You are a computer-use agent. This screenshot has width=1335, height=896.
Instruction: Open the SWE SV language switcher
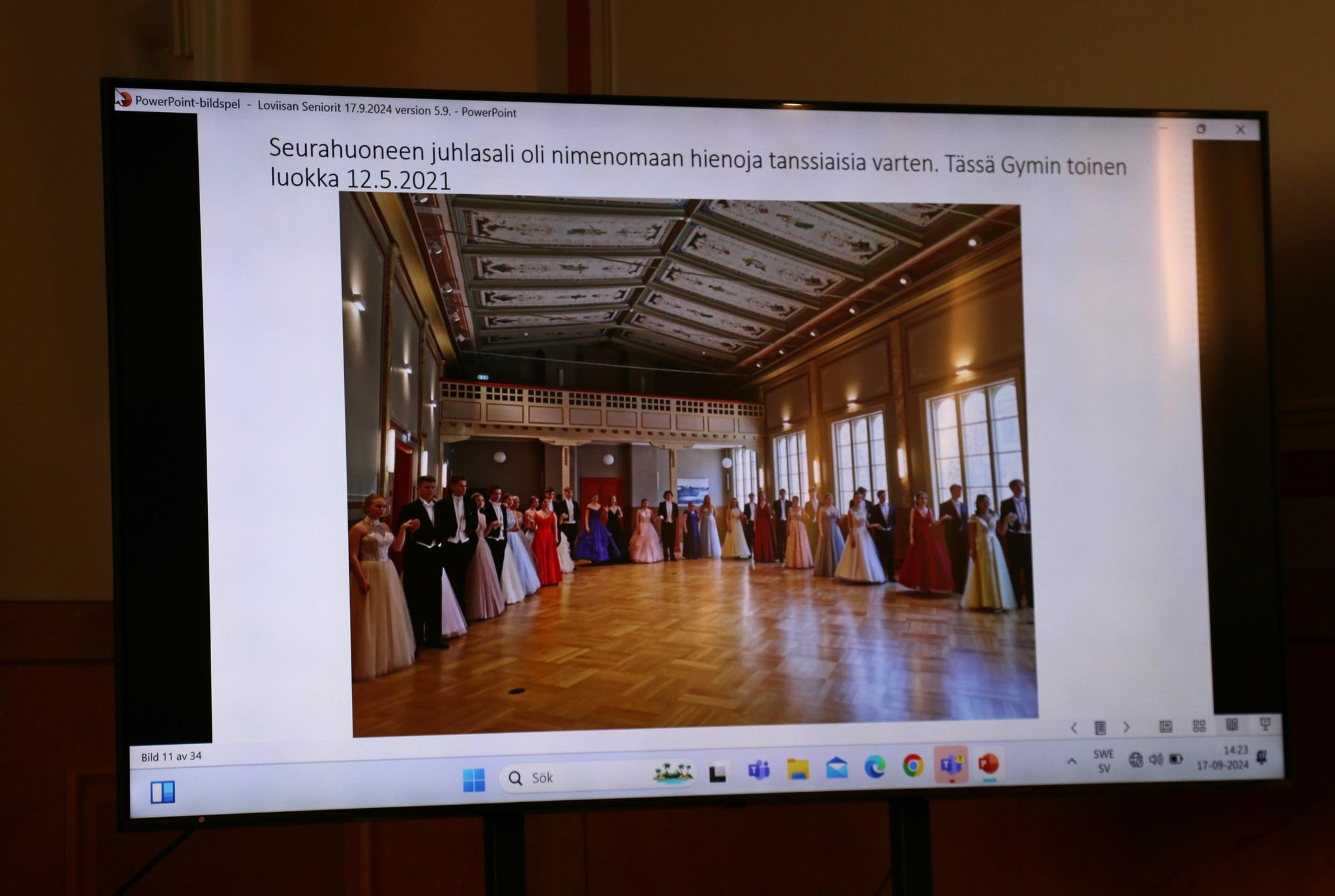1104,761
